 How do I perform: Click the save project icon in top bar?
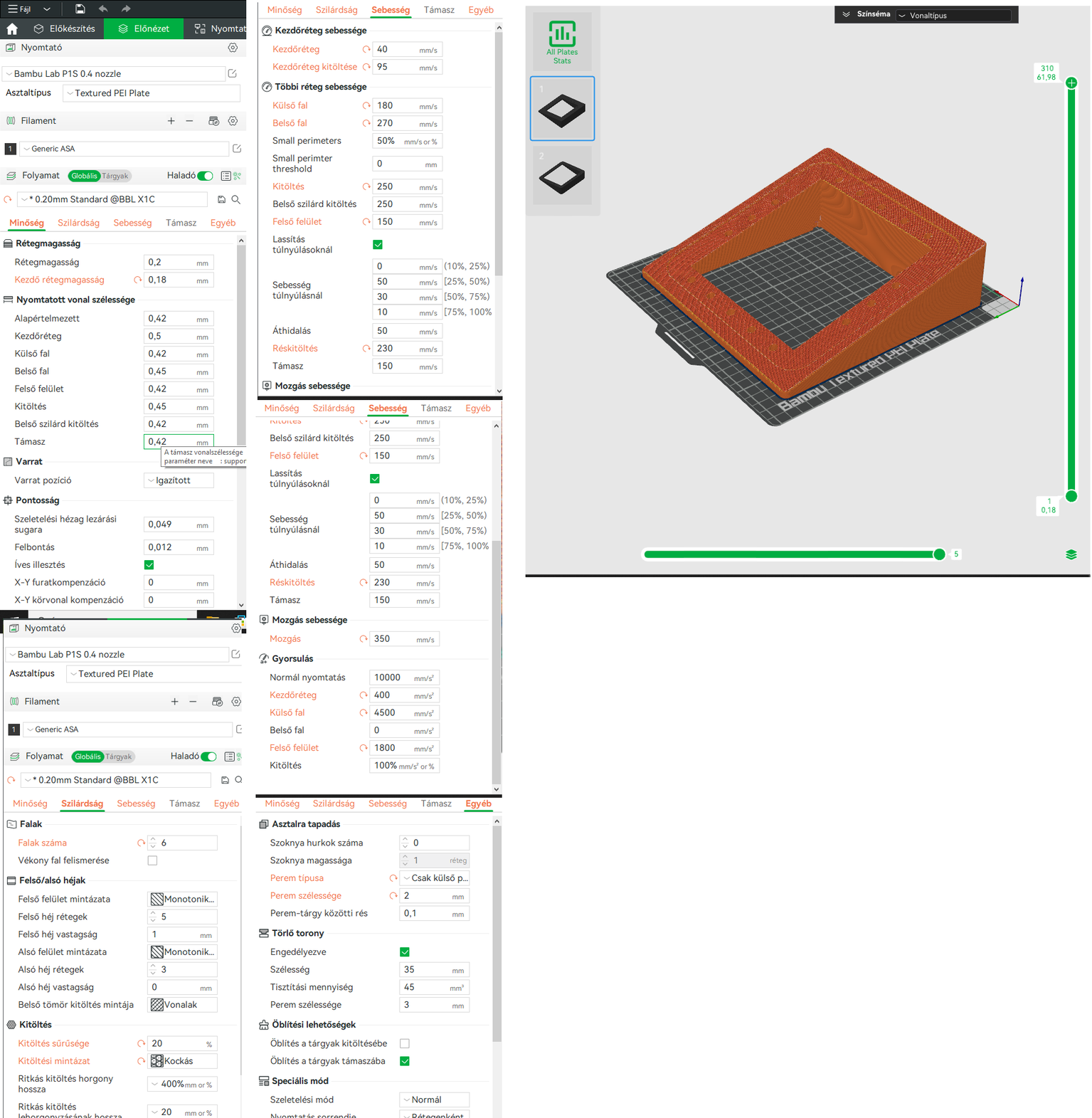tap(80, 9)
